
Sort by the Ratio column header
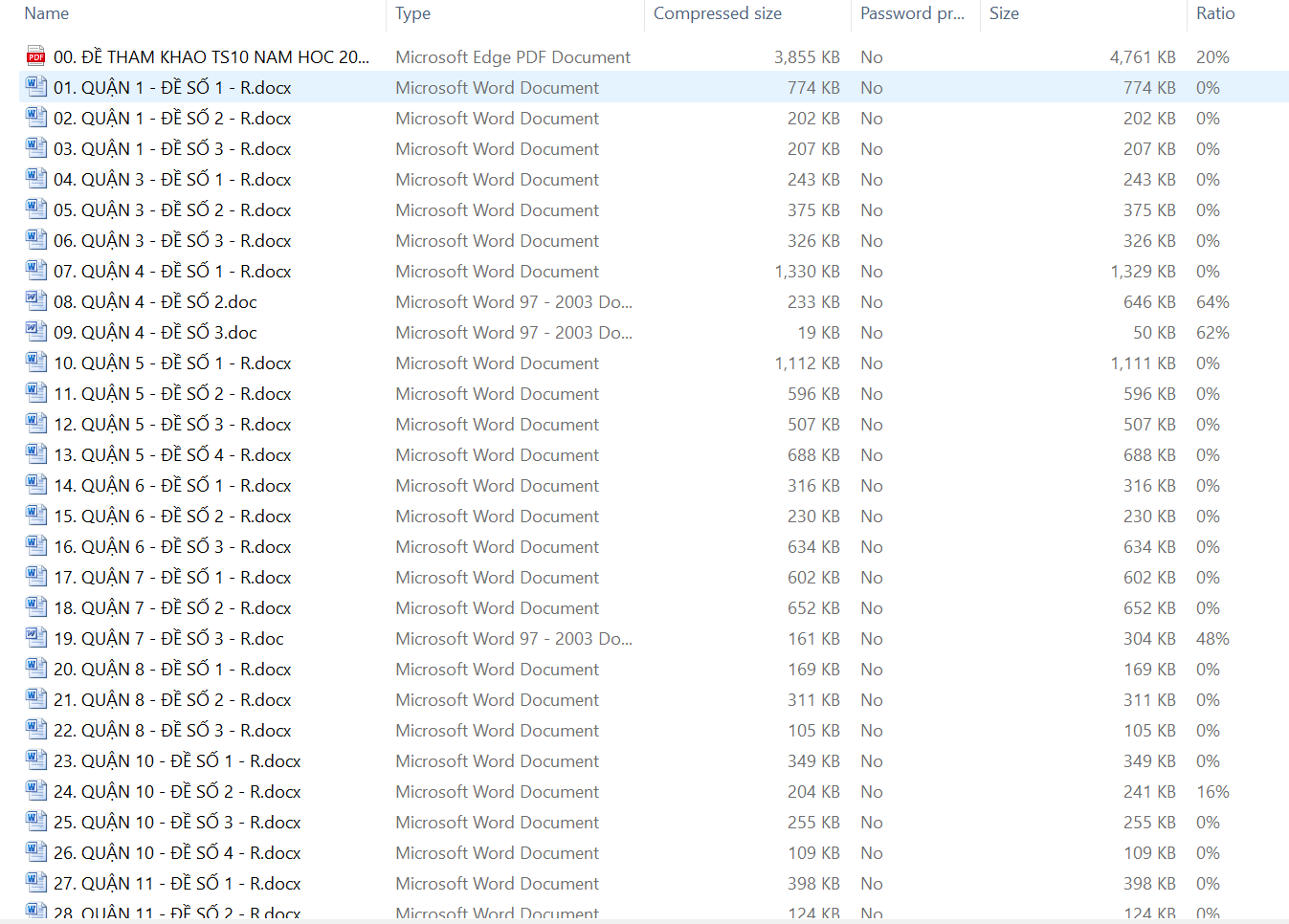pyautogui.click(x=1214, y=13)
